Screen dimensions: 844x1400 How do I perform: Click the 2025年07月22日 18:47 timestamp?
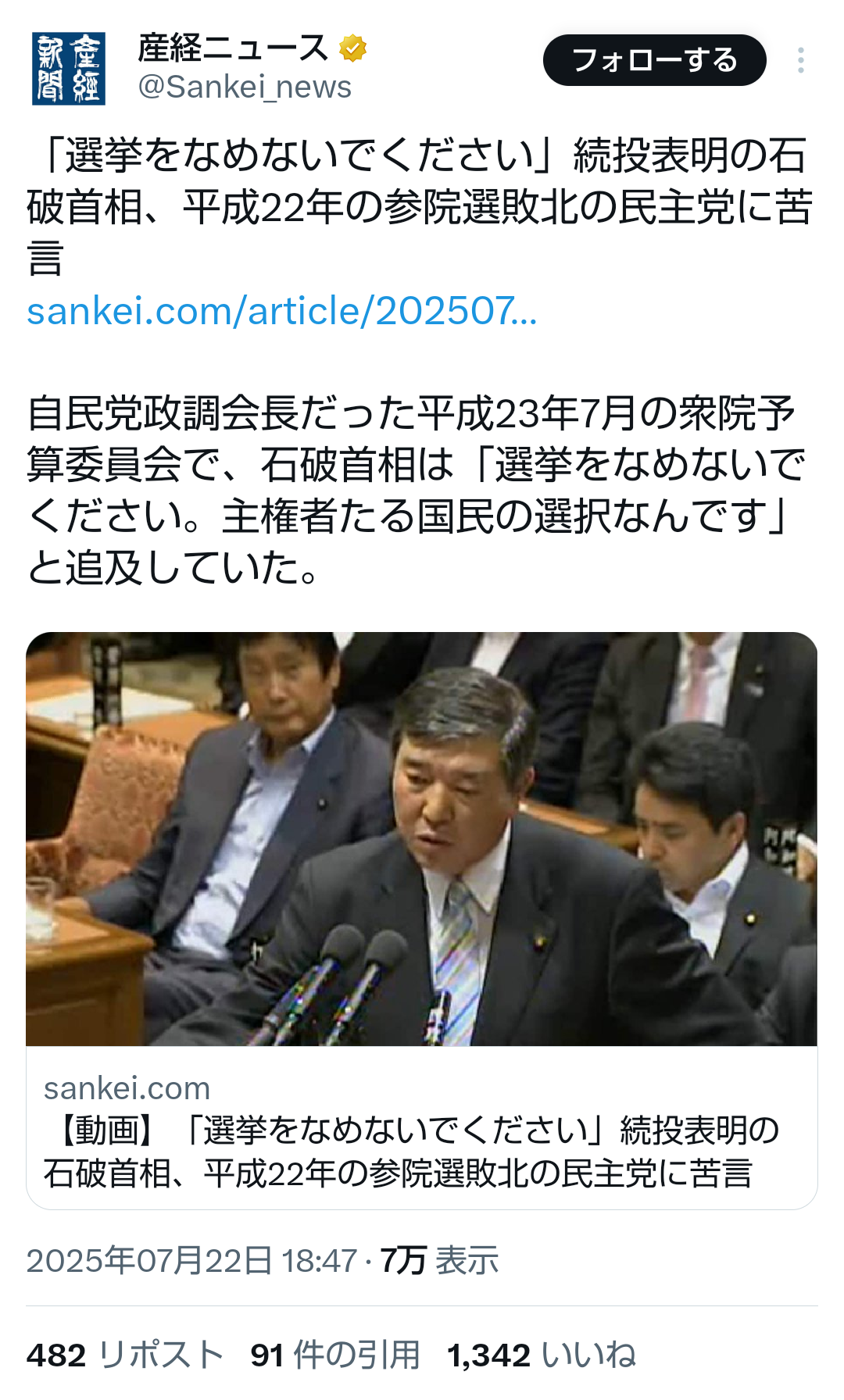click(191, 1261)
